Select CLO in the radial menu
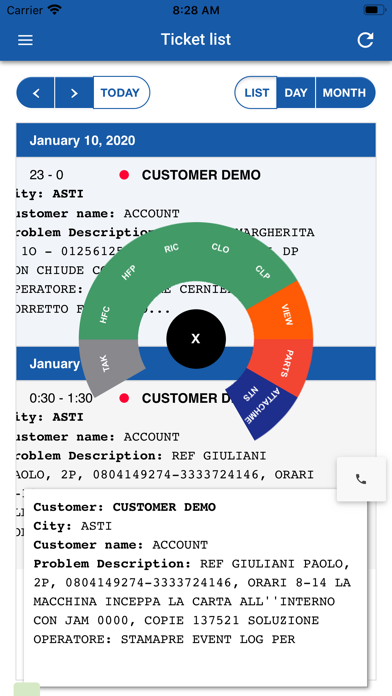This screenshot has height=696, width=392. click(x=221, y=249)
